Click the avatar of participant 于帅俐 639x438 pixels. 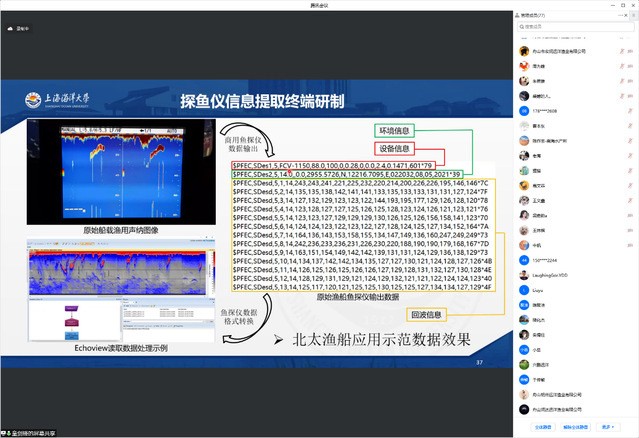click(x=523, y=380)
